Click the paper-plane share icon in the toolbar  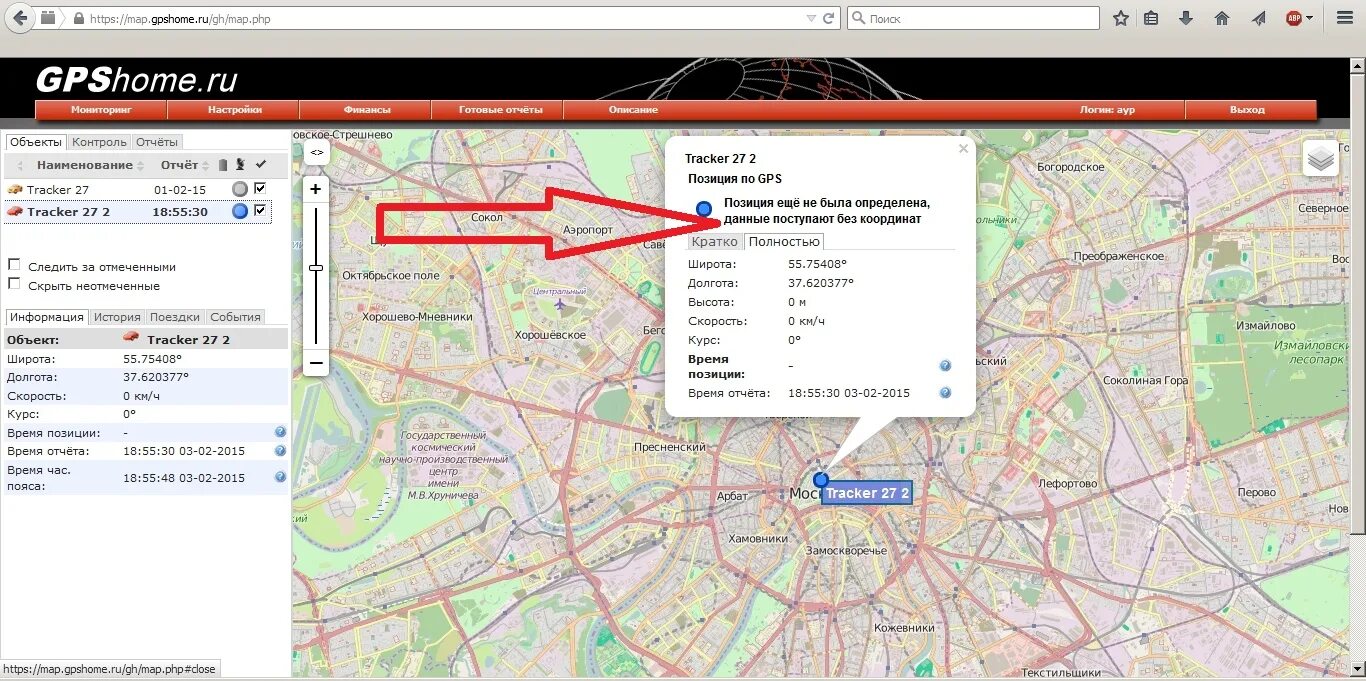point(1258,18)
